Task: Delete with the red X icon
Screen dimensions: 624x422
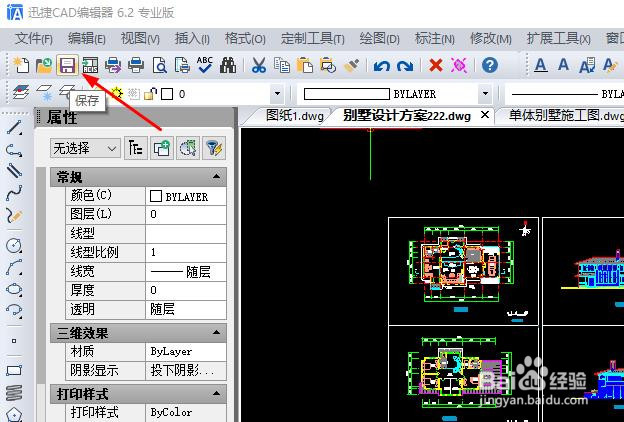Action: click(x=436, y=65)
